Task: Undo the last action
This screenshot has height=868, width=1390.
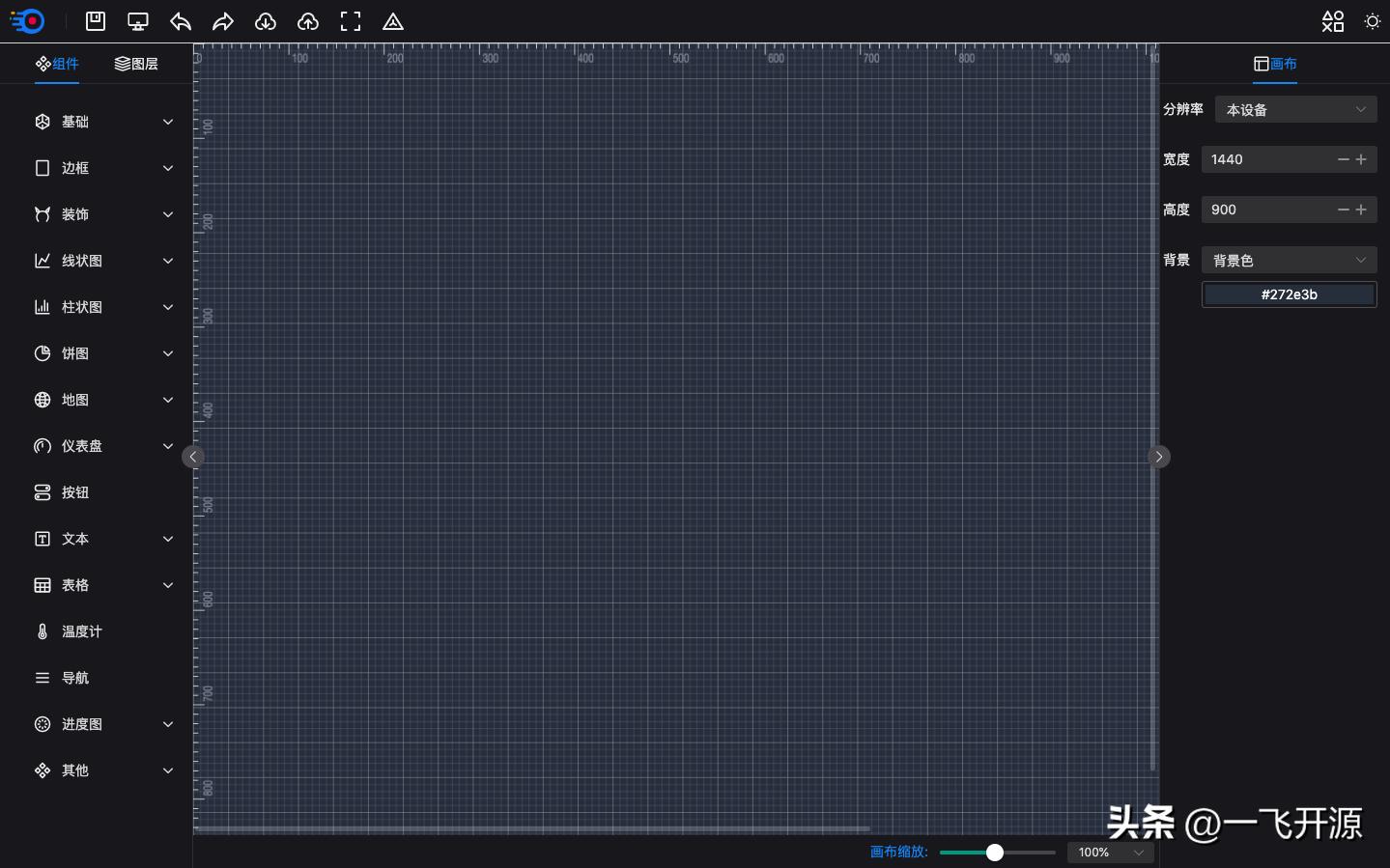Action: (181, 21)
